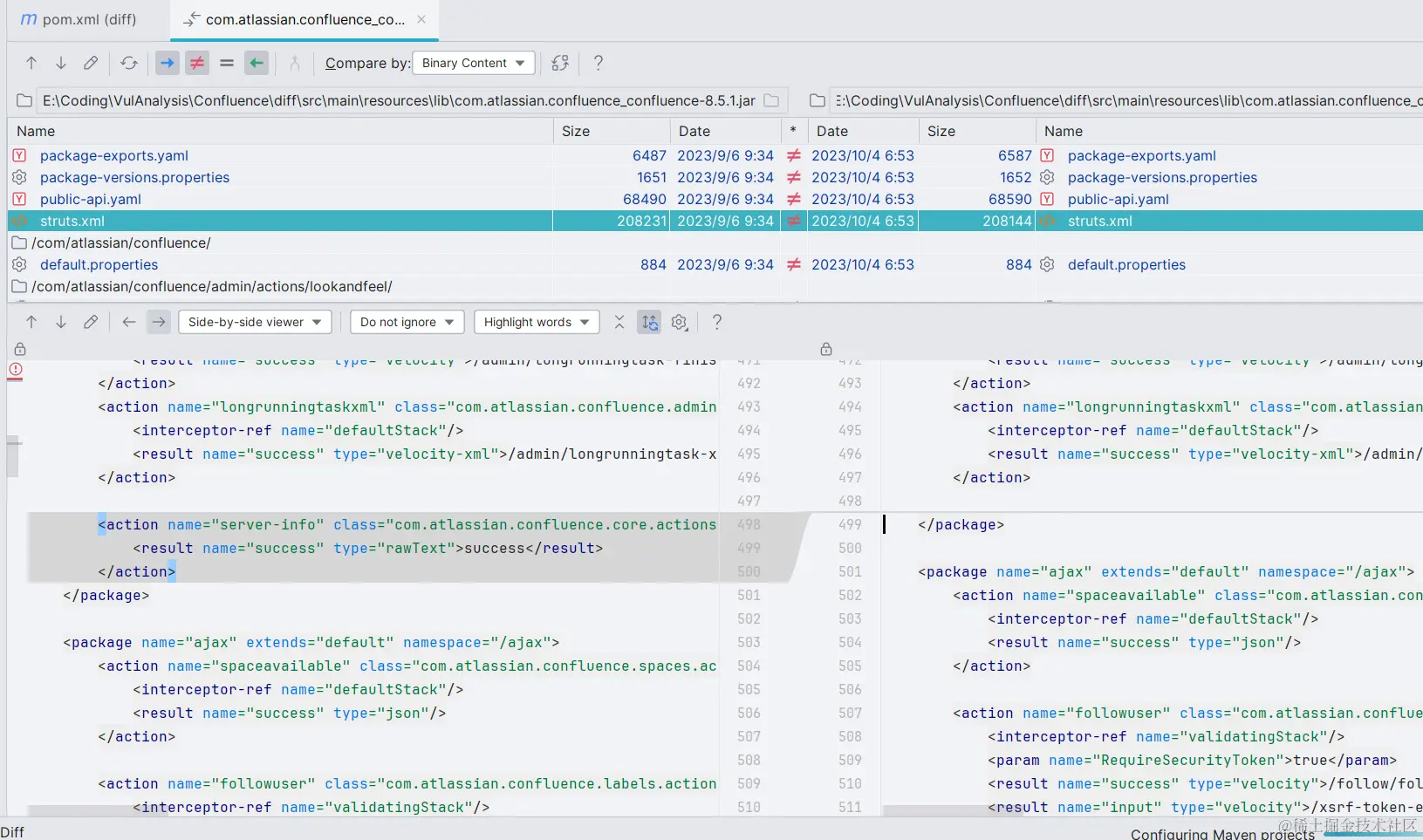Click not-equal status icon for package-exports.yaml
The height and width of the screenshot is (840, 1423).
(x=794, y=155)
